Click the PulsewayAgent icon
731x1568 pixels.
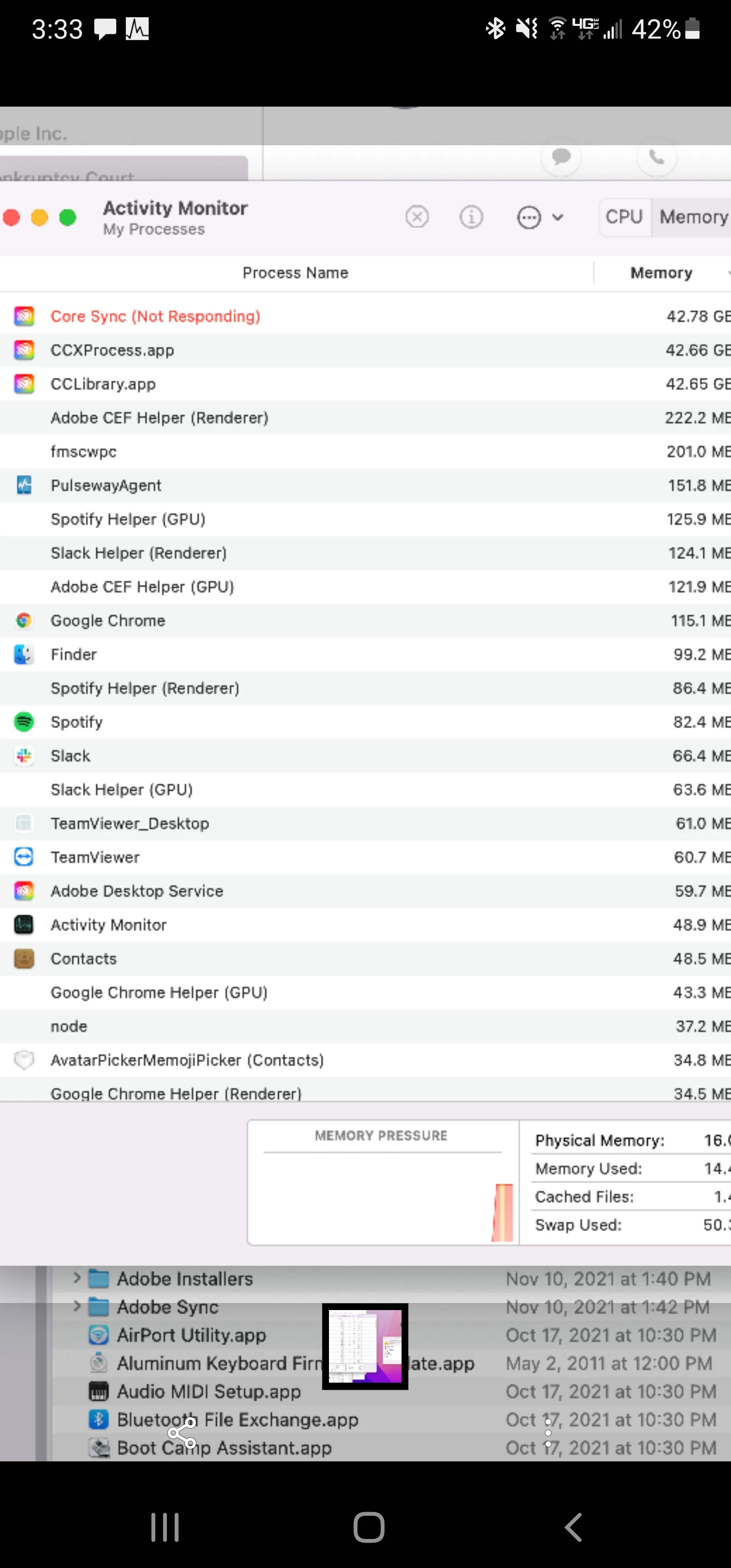click(x=24, y=485)
